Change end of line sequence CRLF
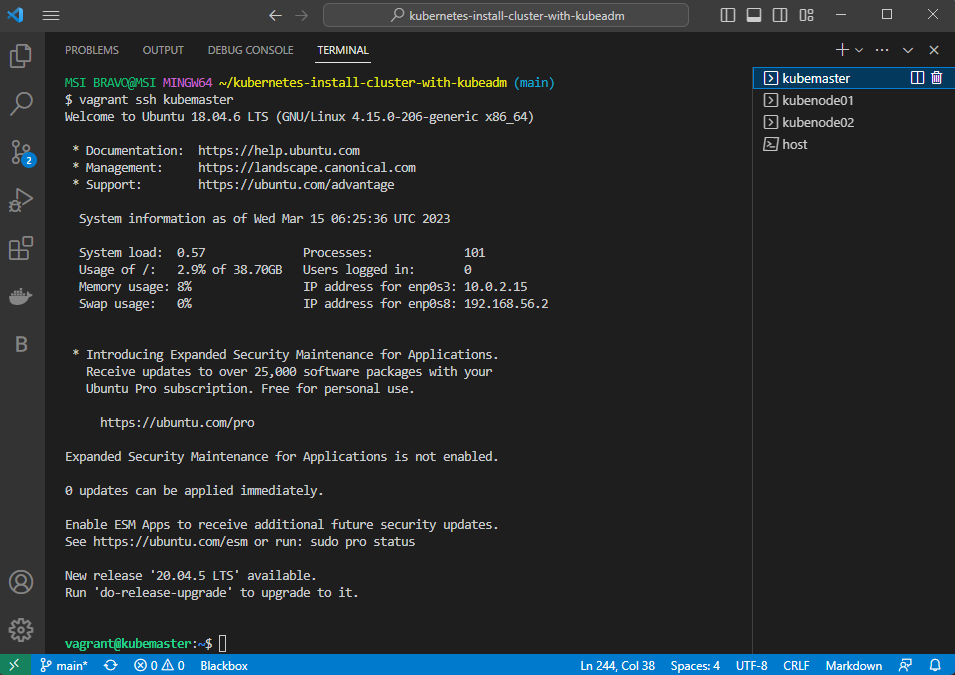 796,665
